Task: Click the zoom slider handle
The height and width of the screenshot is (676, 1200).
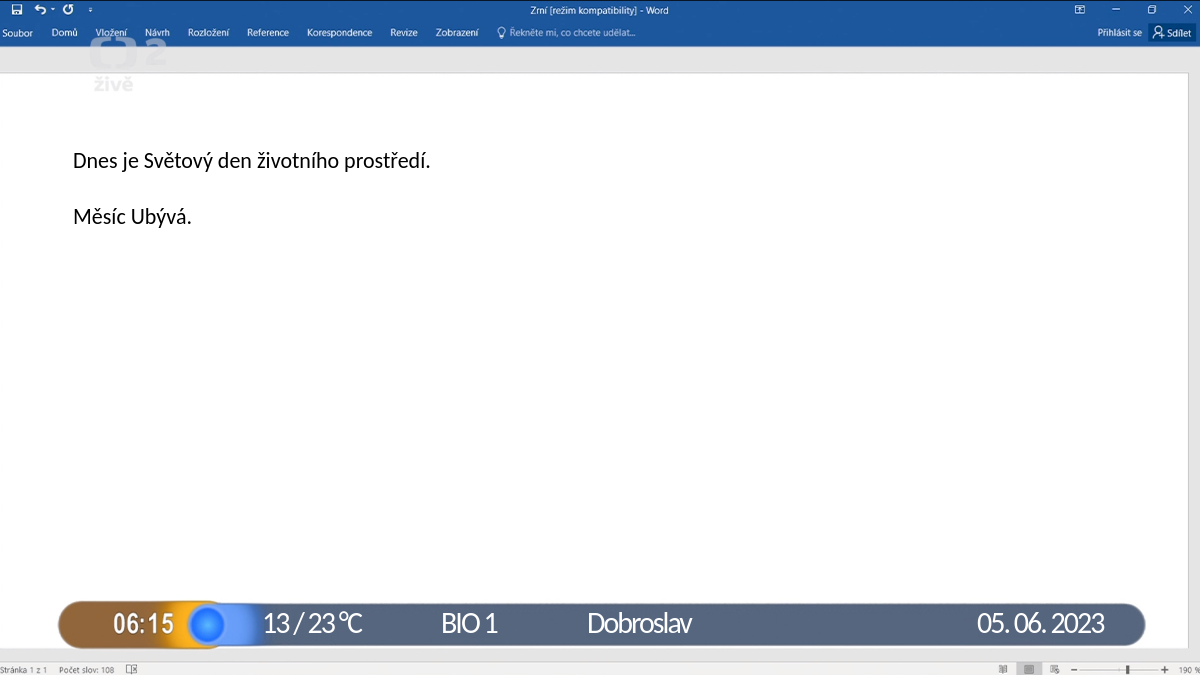Action: [x=1127, y=669]
